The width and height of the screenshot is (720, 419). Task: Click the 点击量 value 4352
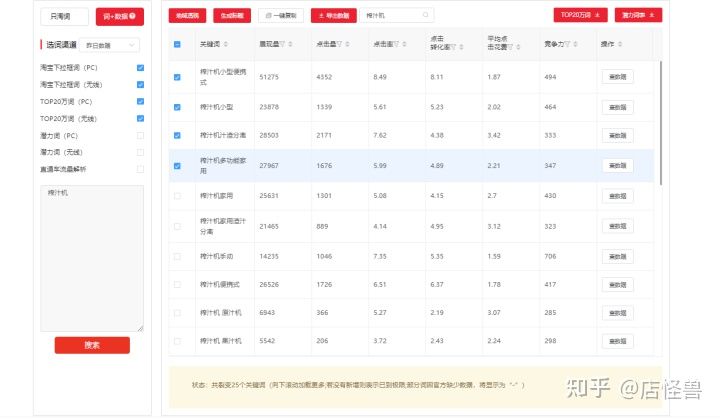324,77
